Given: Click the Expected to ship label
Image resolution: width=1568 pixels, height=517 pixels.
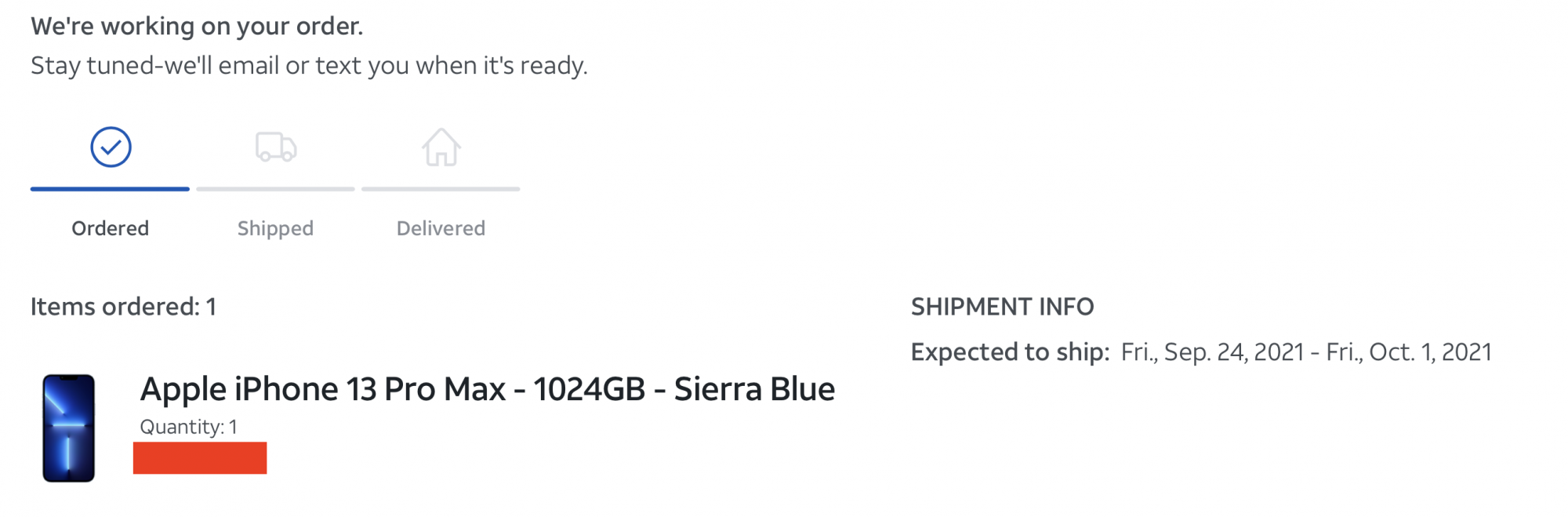Looking at the screenshot, I should pos(1010,352).
